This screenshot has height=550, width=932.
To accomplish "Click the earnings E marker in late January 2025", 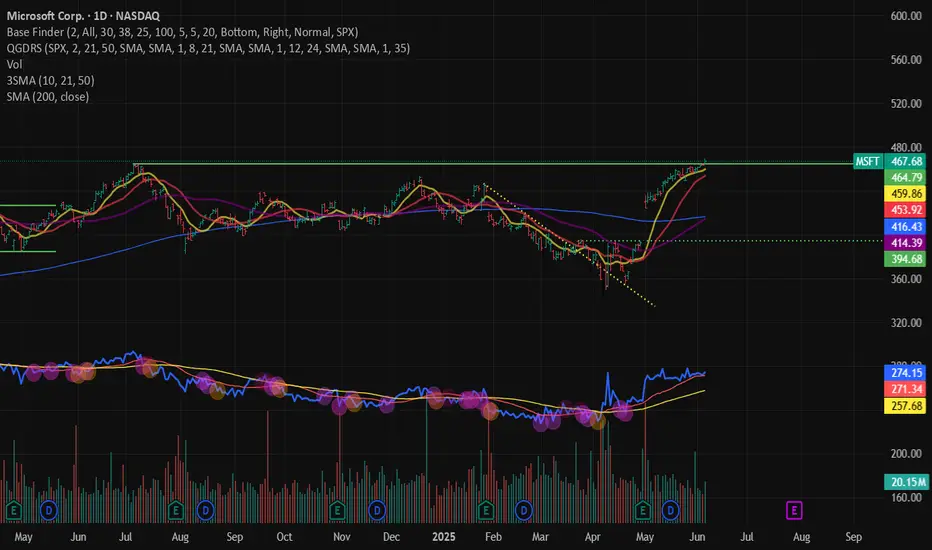I will pos(486,510).
